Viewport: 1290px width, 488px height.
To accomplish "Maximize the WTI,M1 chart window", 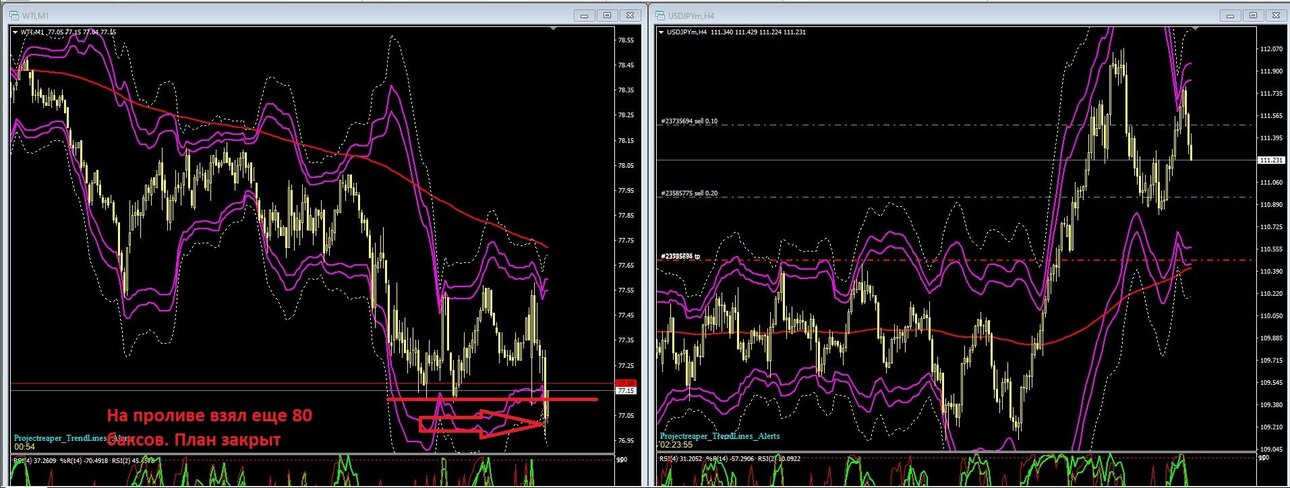I will [607, 15].
